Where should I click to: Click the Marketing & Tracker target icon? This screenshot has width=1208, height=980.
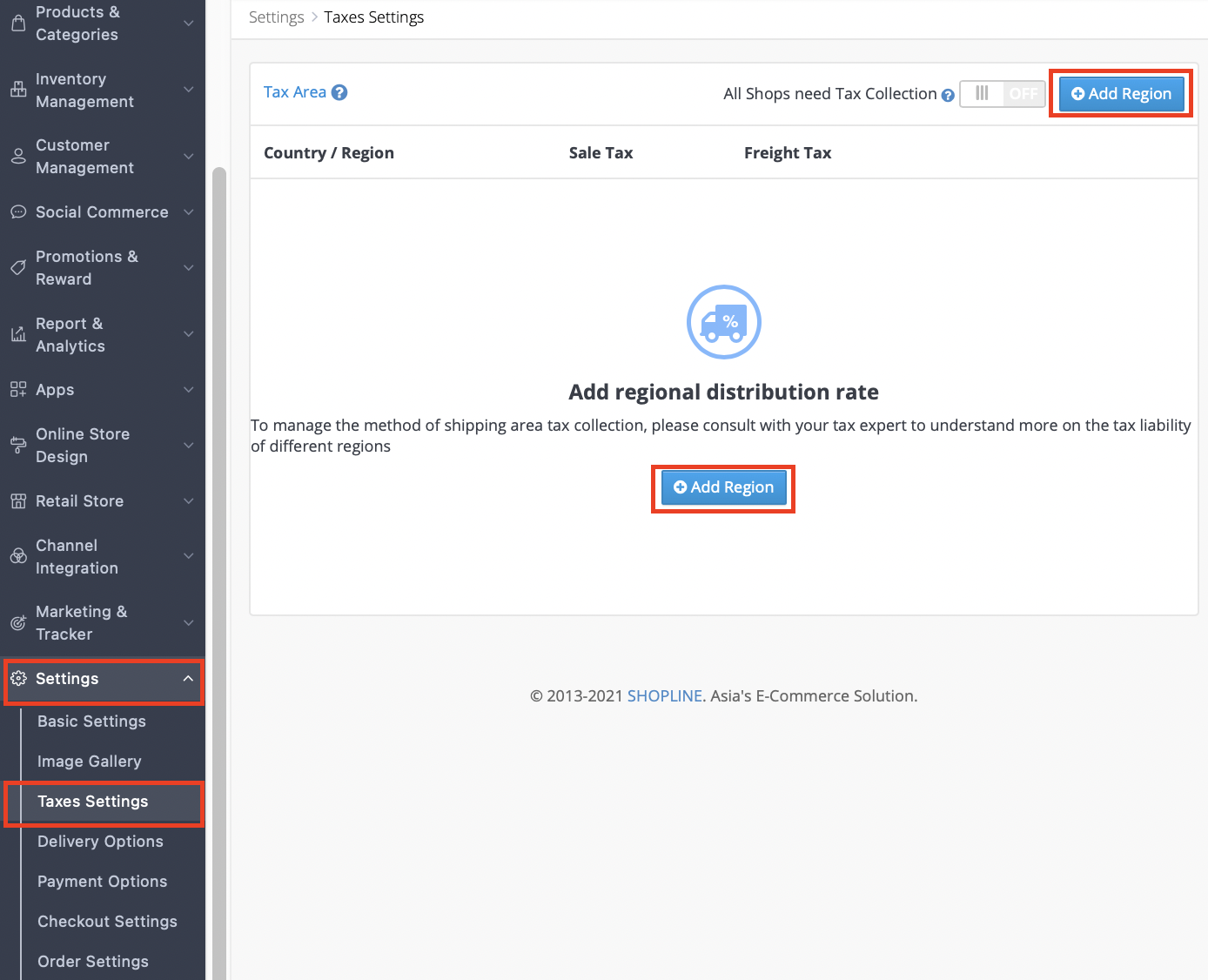(18, 623)
